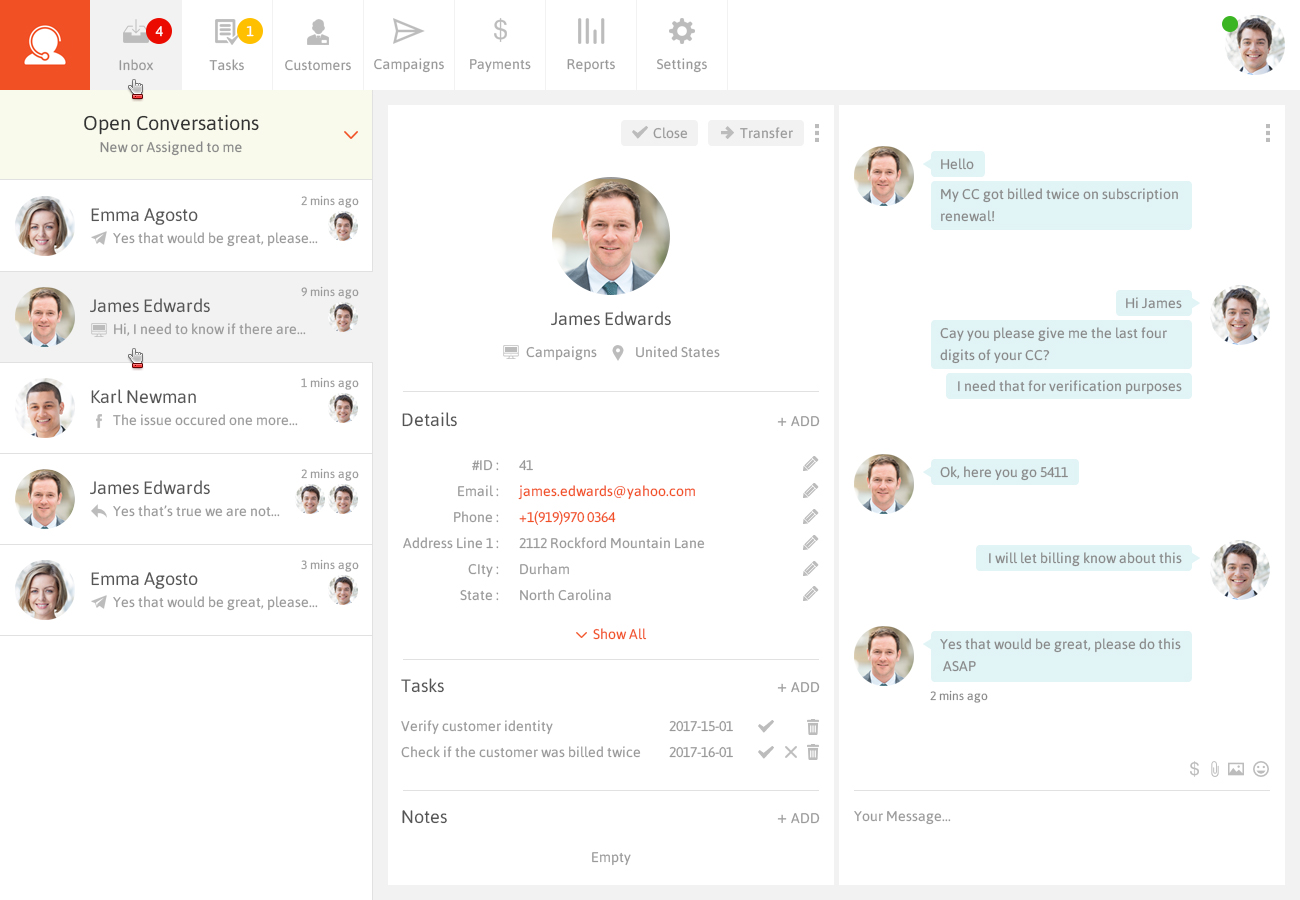Open the logged-in agent profile avatar
The width and height of the screenshot is (1300, 900).
point(1255,45)
